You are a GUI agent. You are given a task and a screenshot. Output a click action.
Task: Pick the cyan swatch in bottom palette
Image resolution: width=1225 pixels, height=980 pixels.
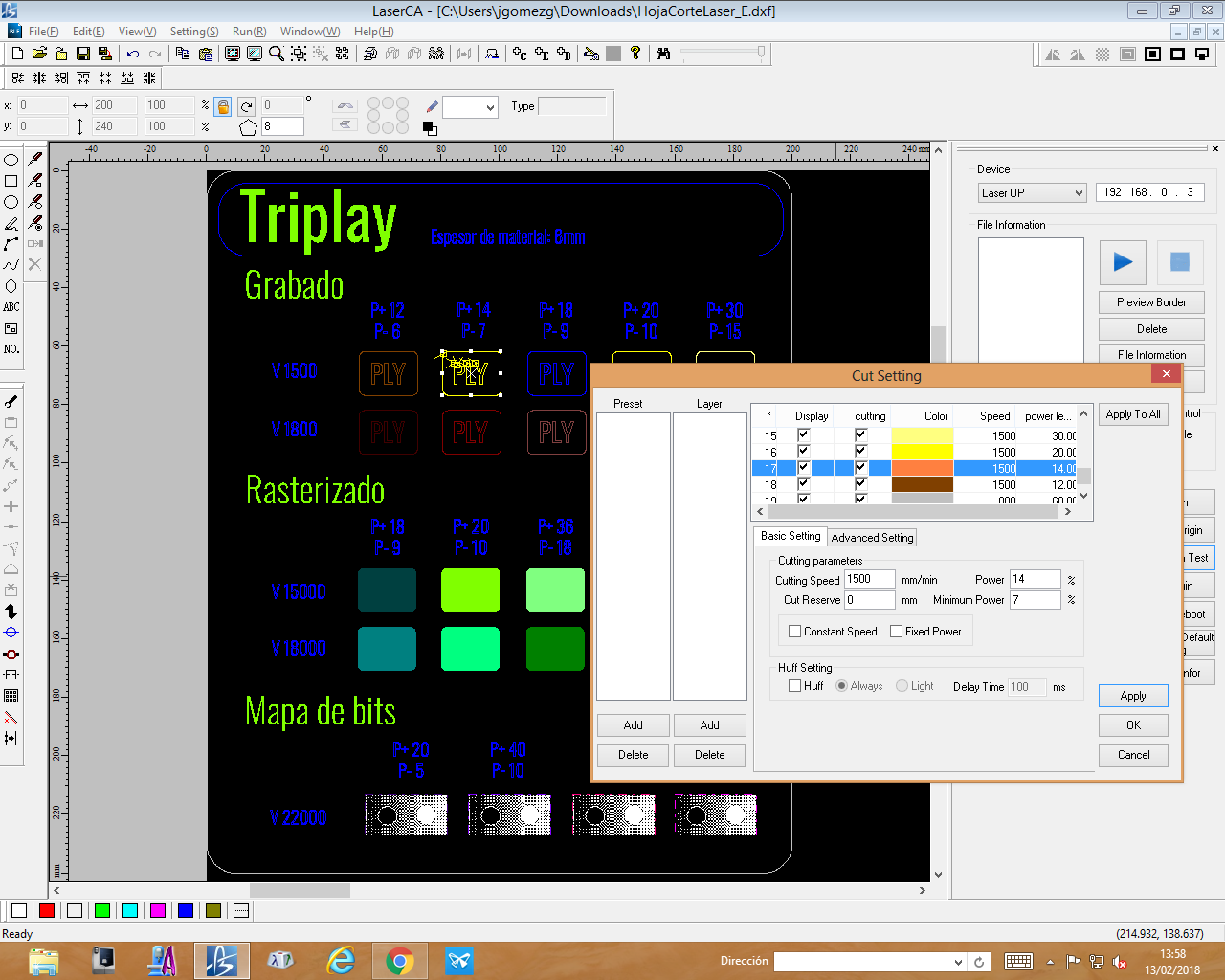pyautogui.click(x=130, y=911)
